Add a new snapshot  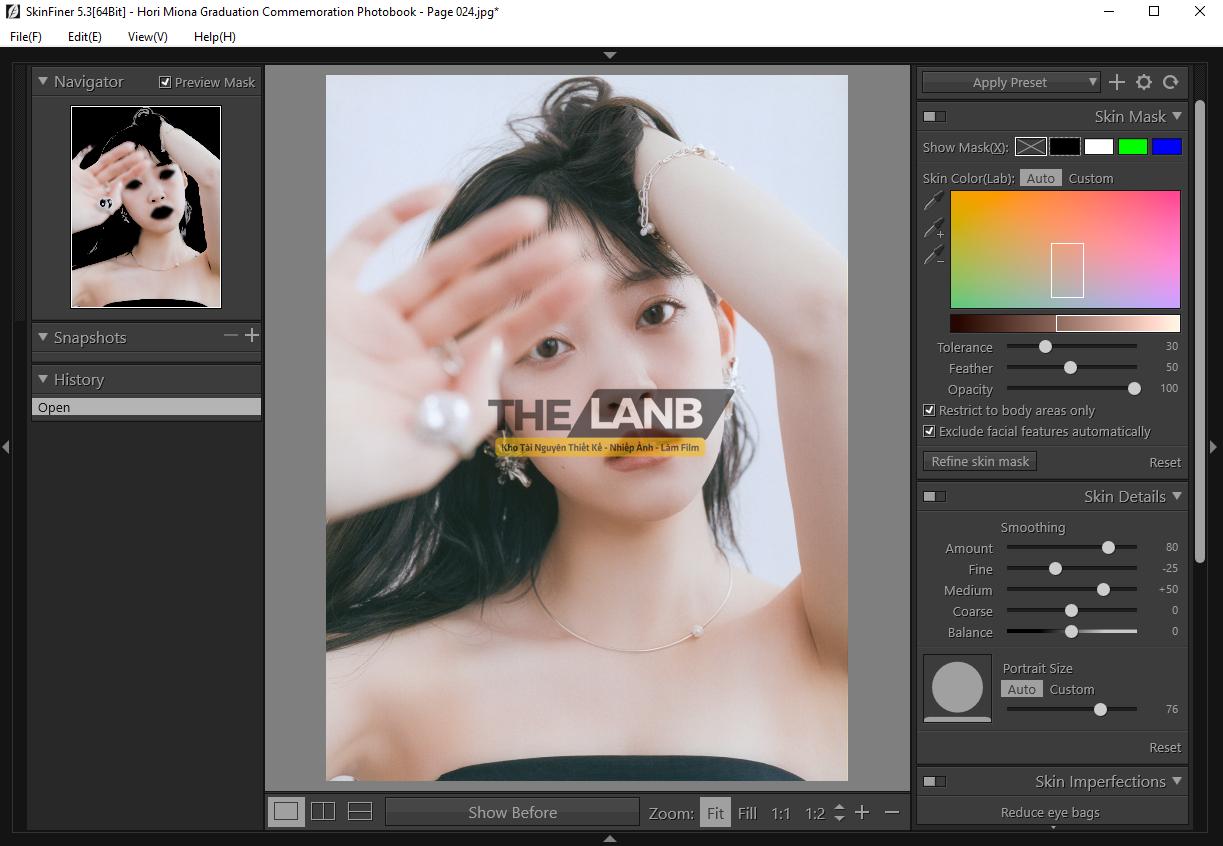tap(252, 336)
